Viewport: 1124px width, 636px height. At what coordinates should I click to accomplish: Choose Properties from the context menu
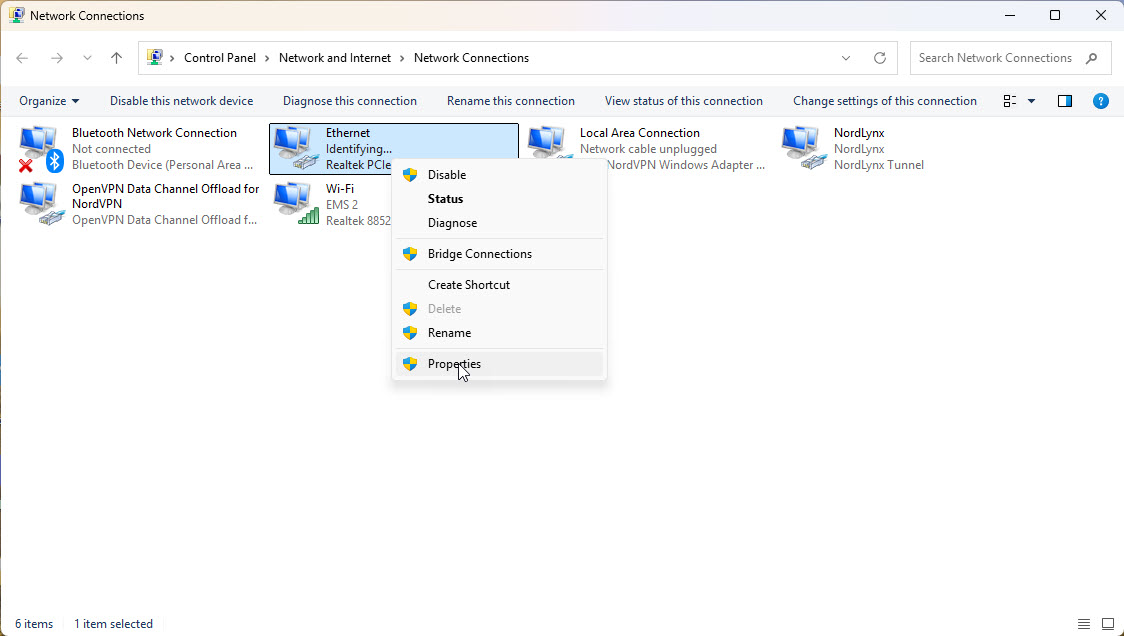pyautogui.click(x=454, y=364)
